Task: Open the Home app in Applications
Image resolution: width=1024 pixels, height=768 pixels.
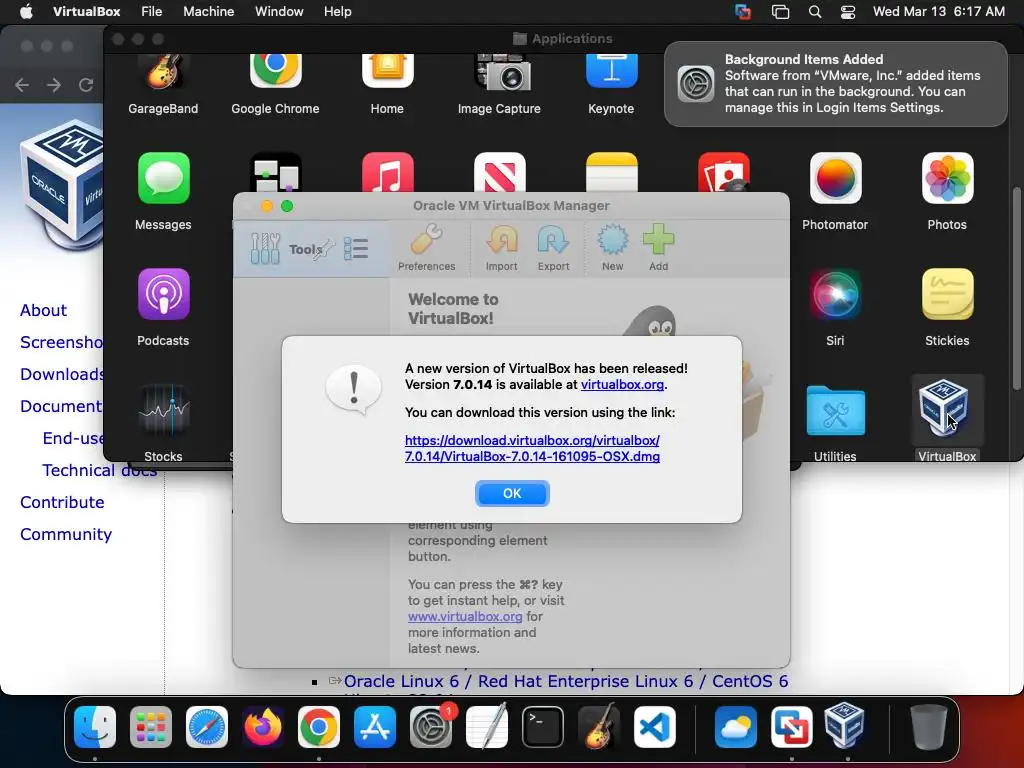Action: 387,84
